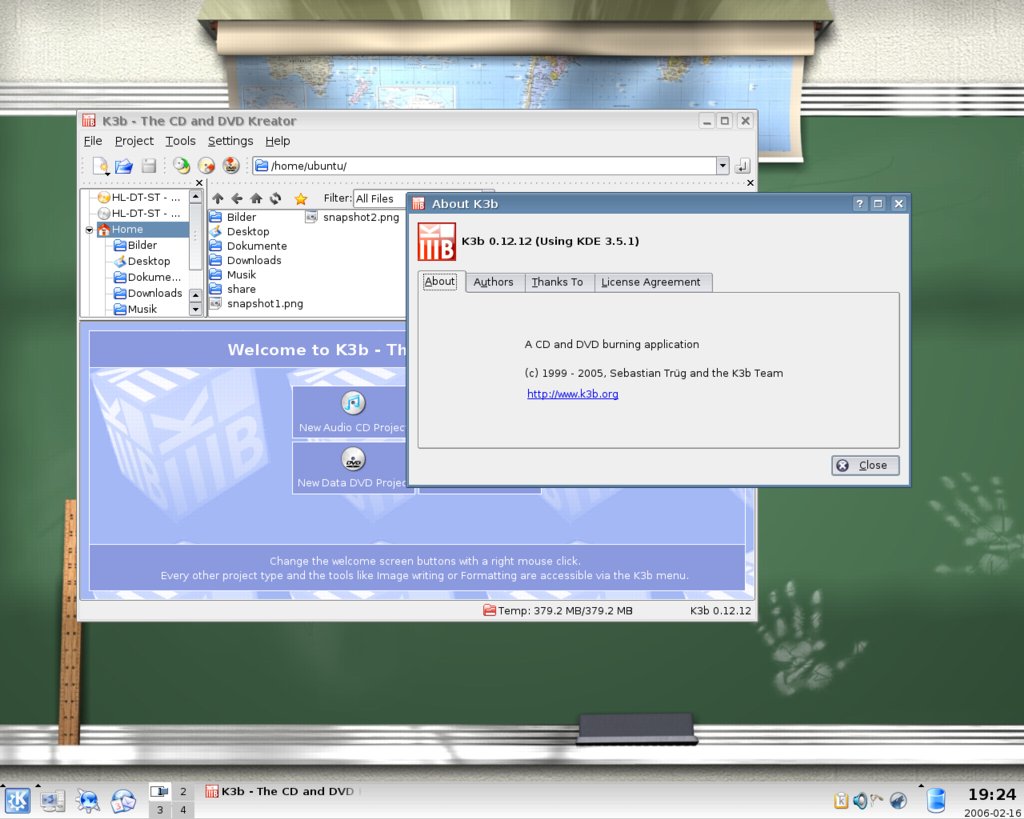Select the share folder in file list

click(232, 289)
